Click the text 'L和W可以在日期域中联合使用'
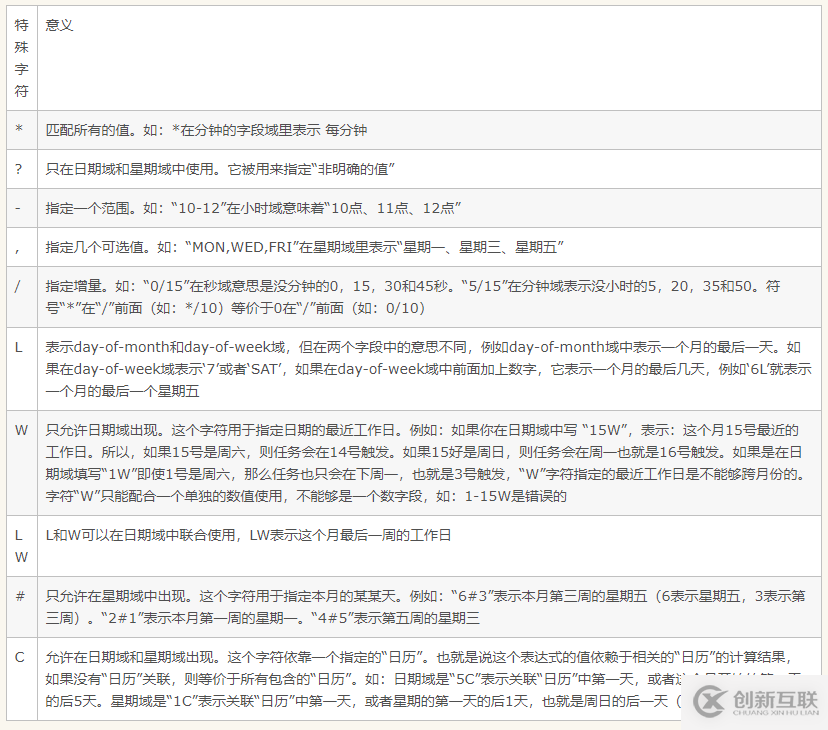828x730 pixels. pos(140,536)
